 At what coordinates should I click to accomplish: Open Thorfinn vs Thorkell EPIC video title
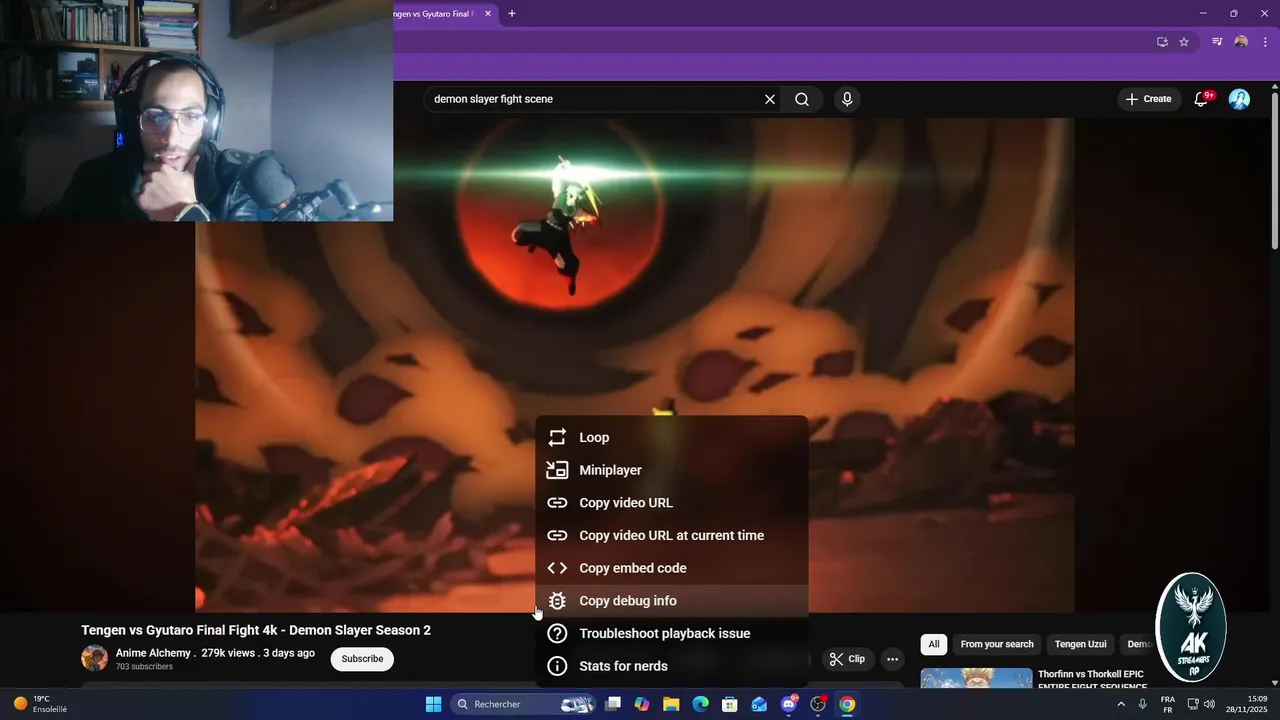click(1092, 680)
